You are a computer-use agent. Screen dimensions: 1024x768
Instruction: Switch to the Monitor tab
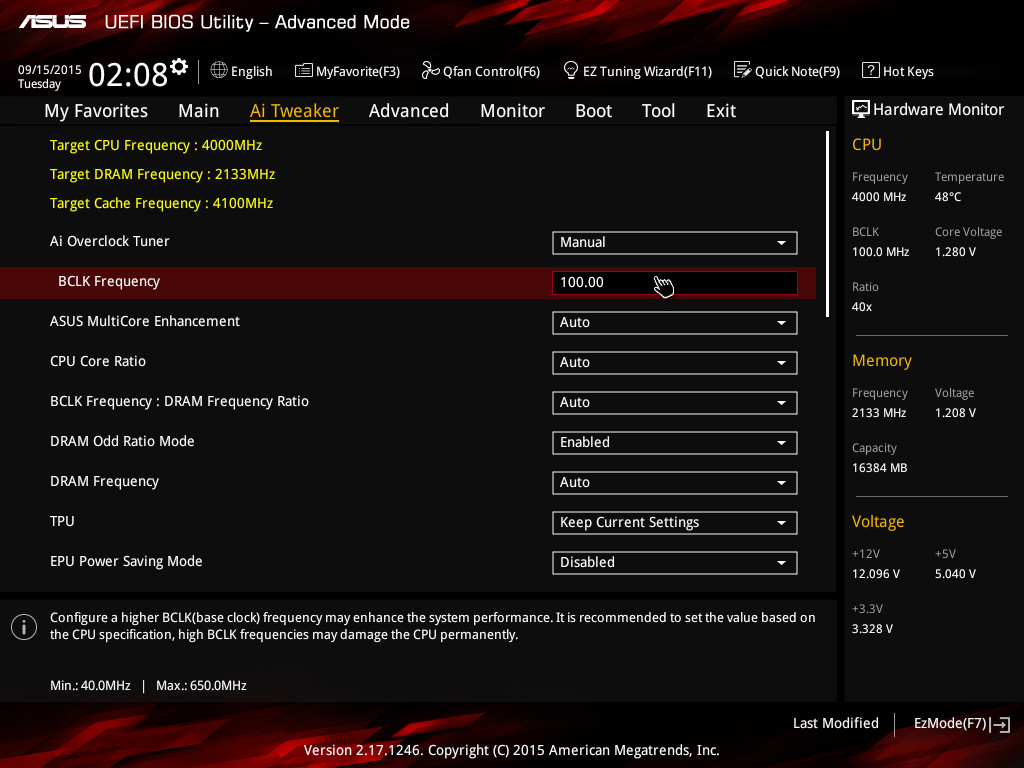pos(512,111)
